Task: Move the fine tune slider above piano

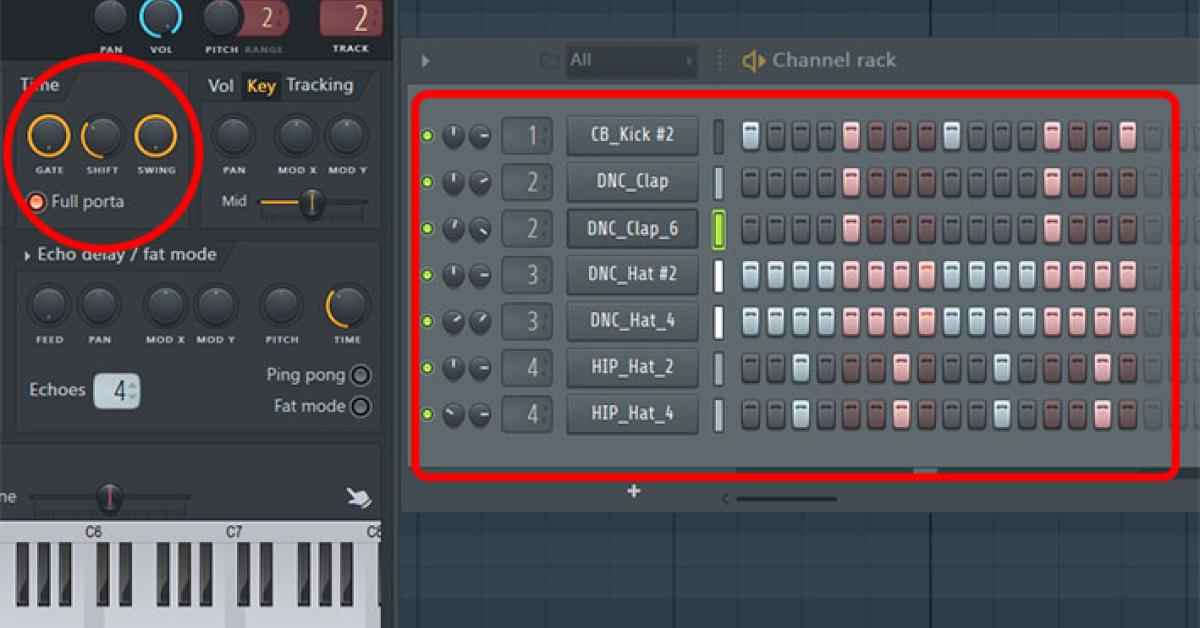Action: coord(109,496)
